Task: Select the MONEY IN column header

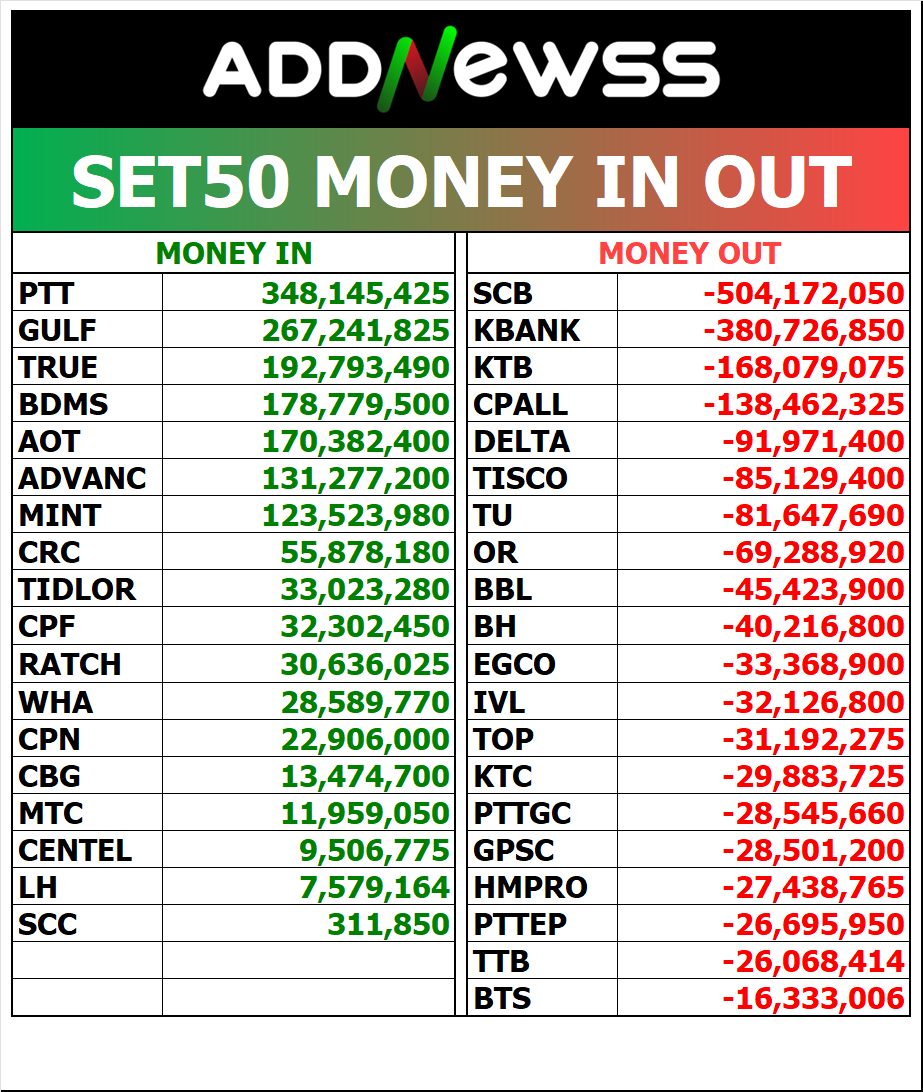Action: [x=234, y=254]
